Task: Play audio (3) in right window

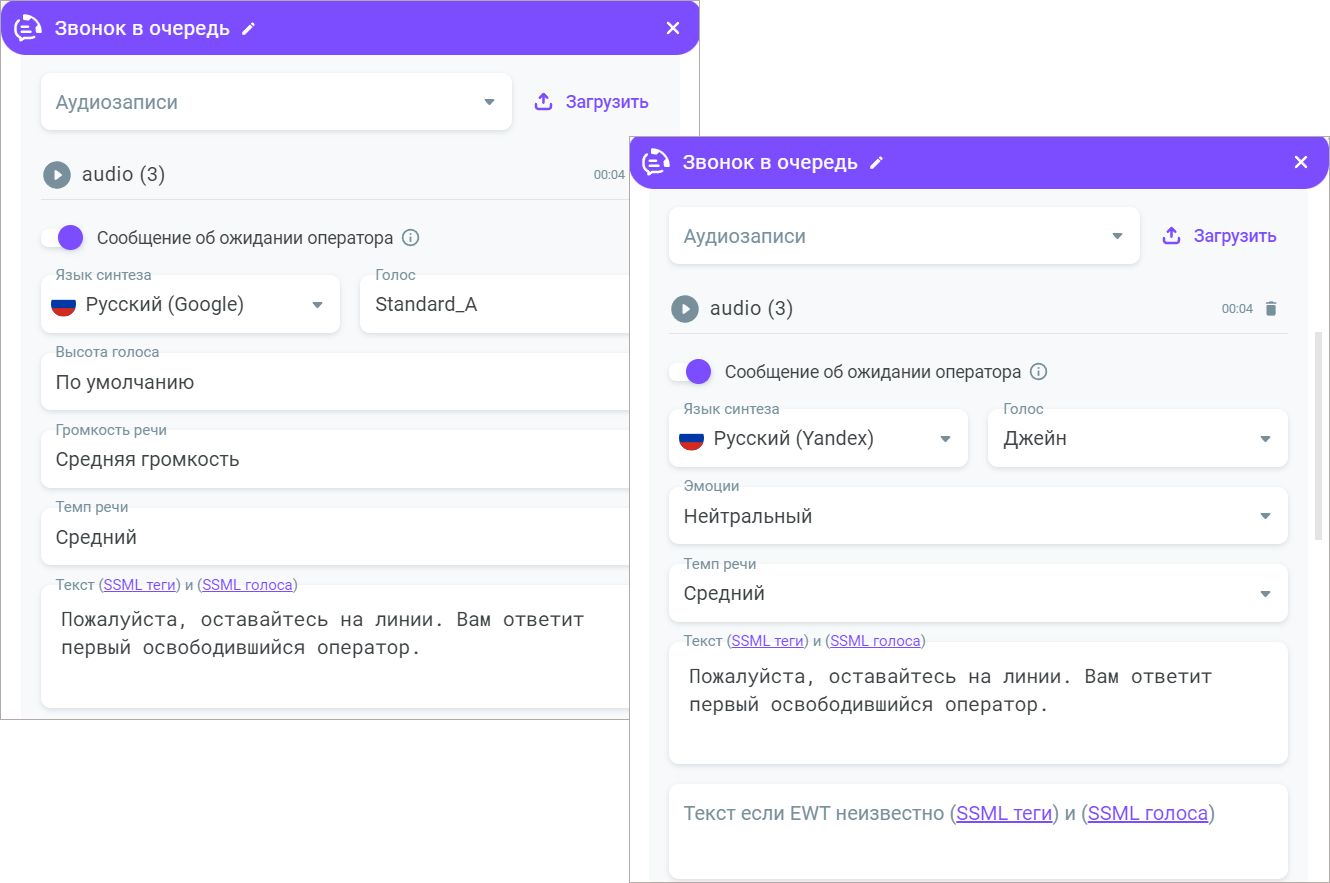Action: (x=685, y=309)
